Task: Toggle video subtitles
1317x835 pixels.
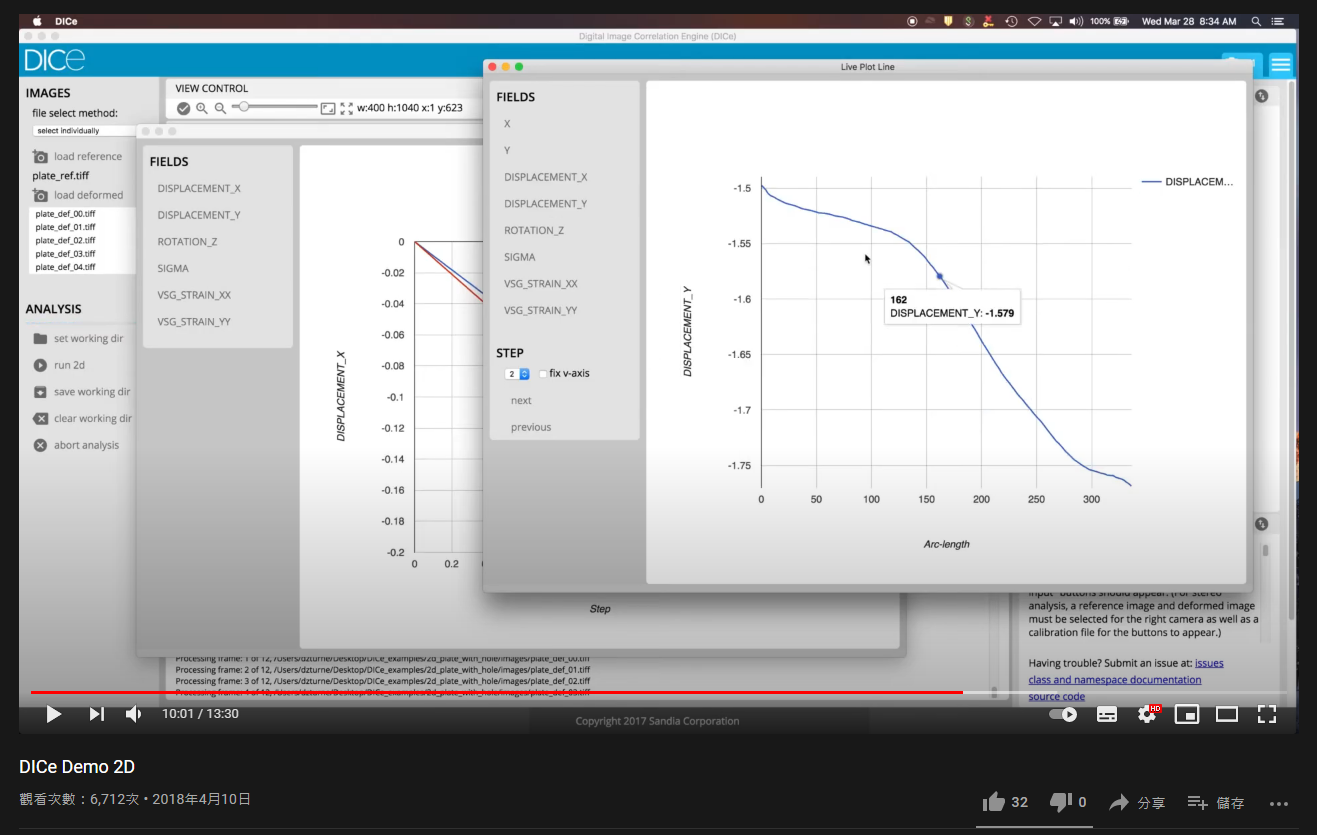Action: (1107, 714)
